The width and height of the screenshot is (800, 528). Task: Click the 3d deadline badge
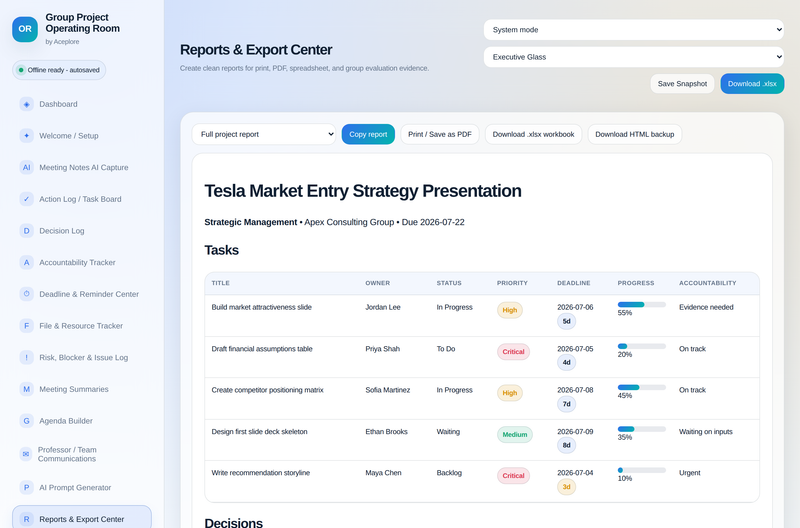click(x=566, y=487)
